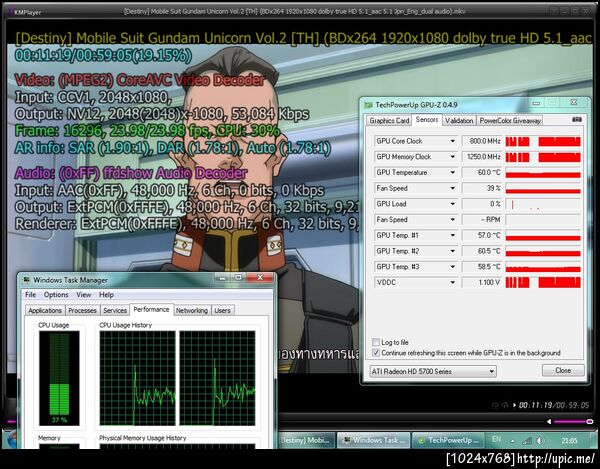
Task: Expand the GPU Core Clock sensor dropdown
Action: (452, 141)
